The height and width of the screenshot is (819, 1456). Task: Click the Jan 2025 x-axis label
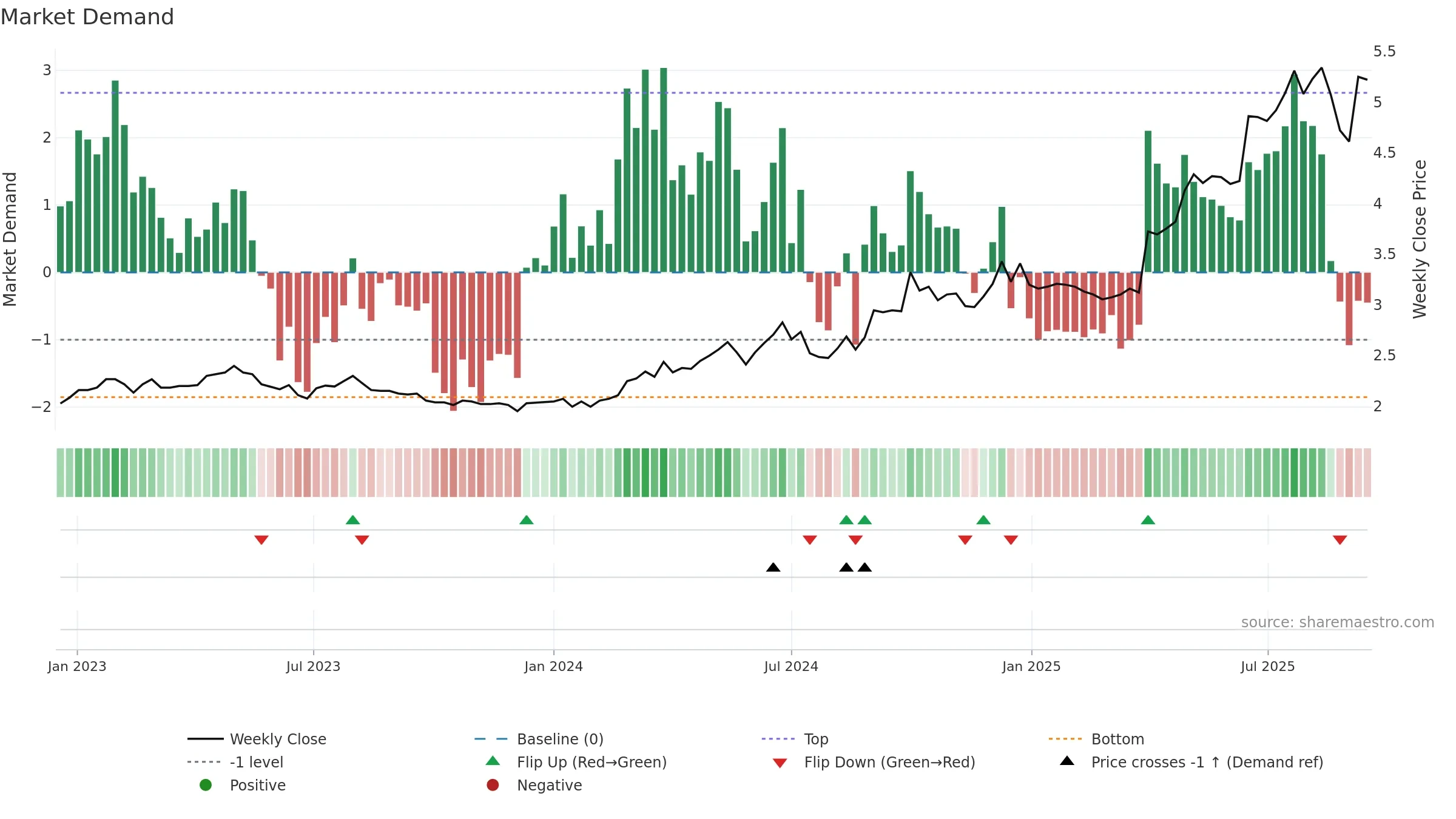1031,667
